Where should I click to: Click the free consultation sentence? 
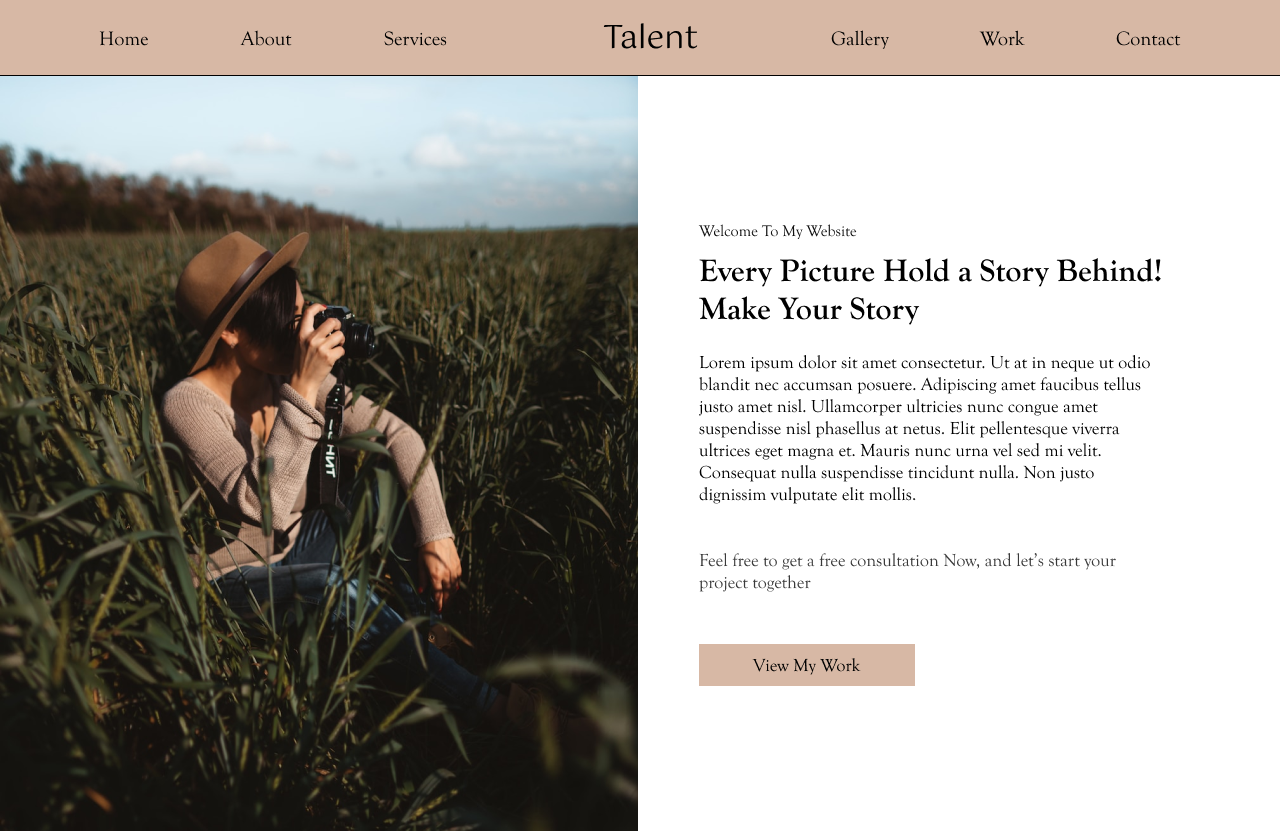[907, 571]
